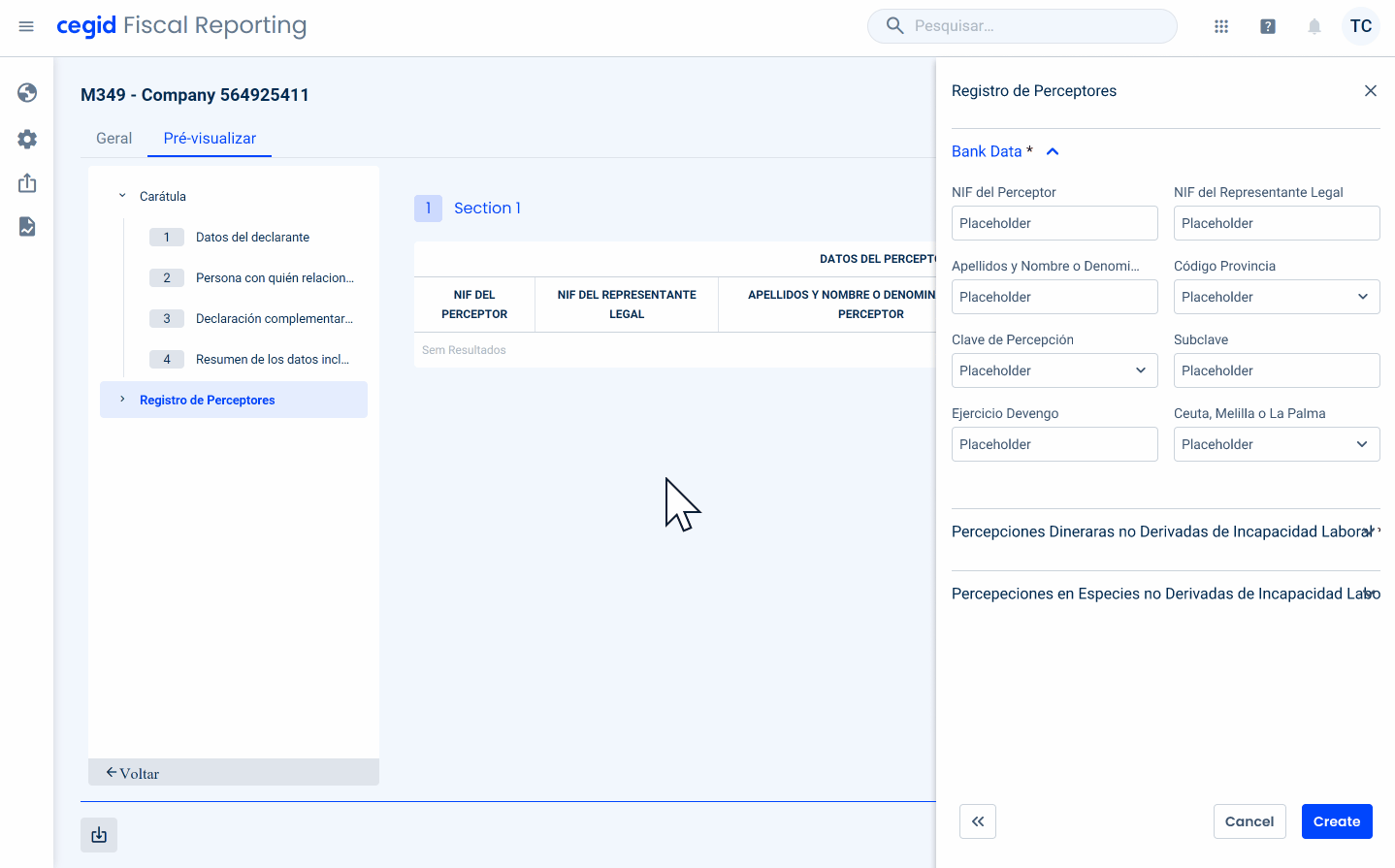Select the Pré-visualizar tab
Screen dimensions: 1395x868
pyautogui.click(x=210, y=139)
